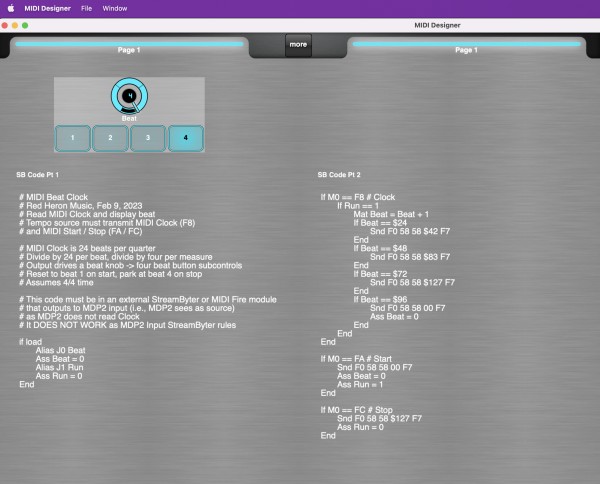Click the 'If M0 == FA # Start' line
This screenshot has width=600, height=484.
point(356,359)
